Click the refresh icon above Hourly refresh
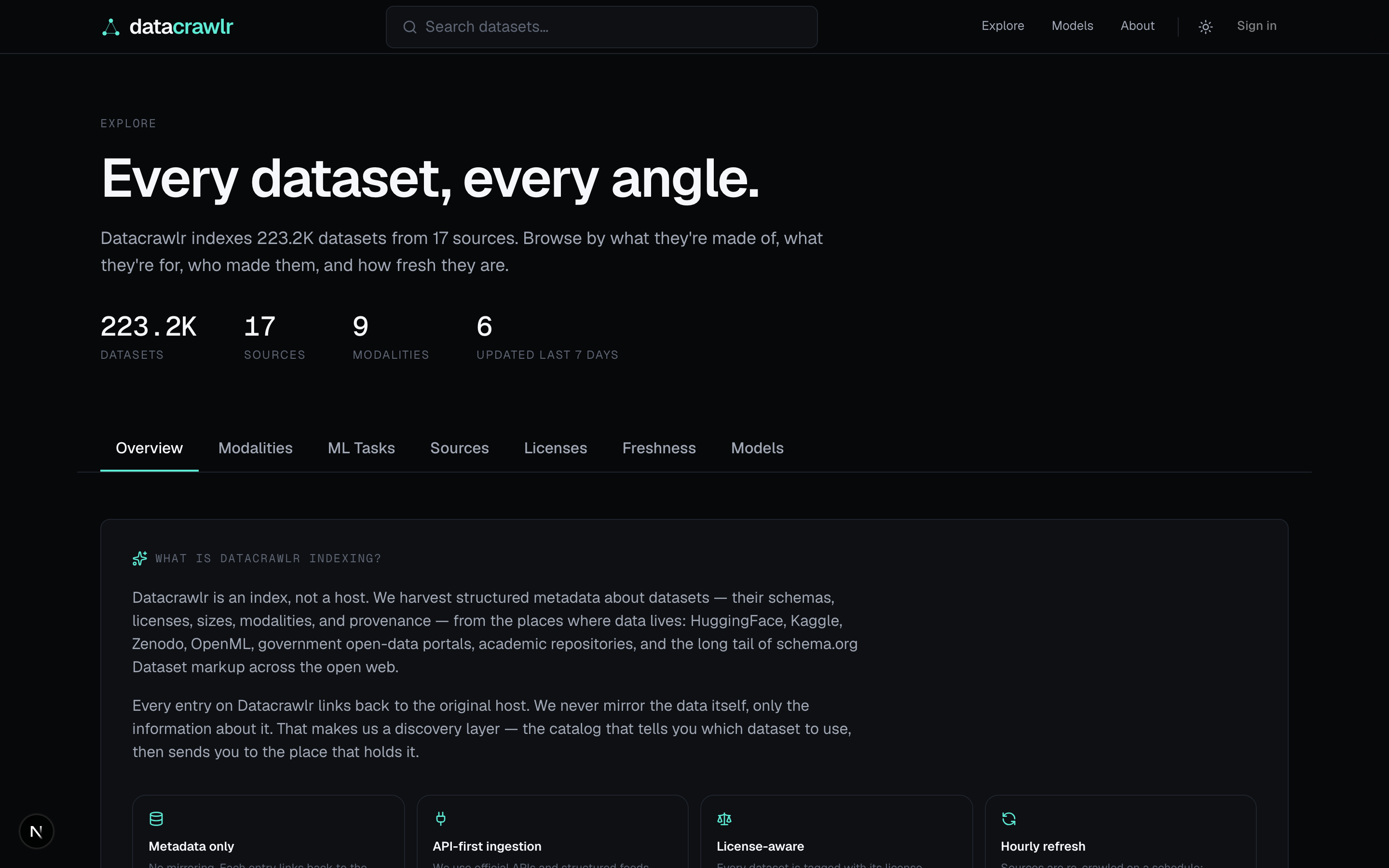1389x868 pixels. coord(1008,819)
